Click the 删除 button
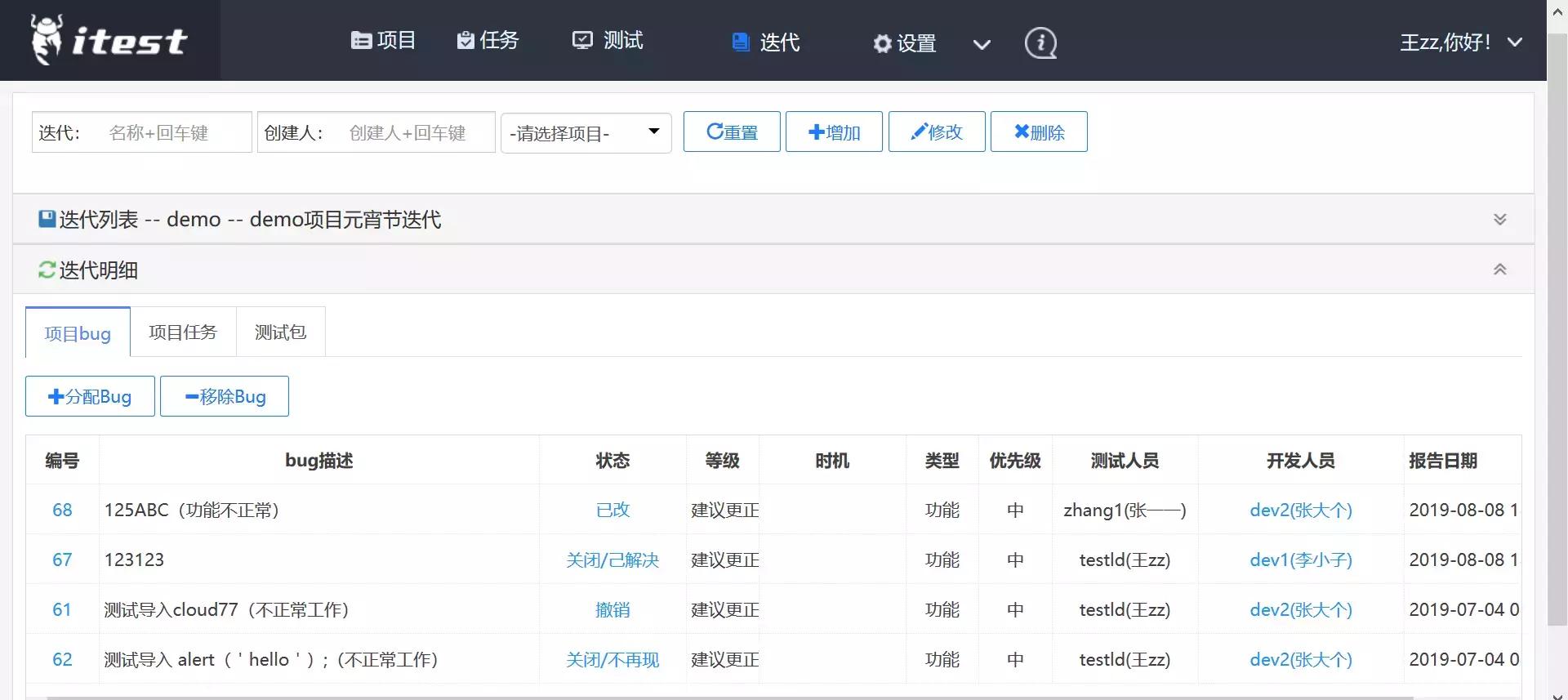 point(1039,132)
